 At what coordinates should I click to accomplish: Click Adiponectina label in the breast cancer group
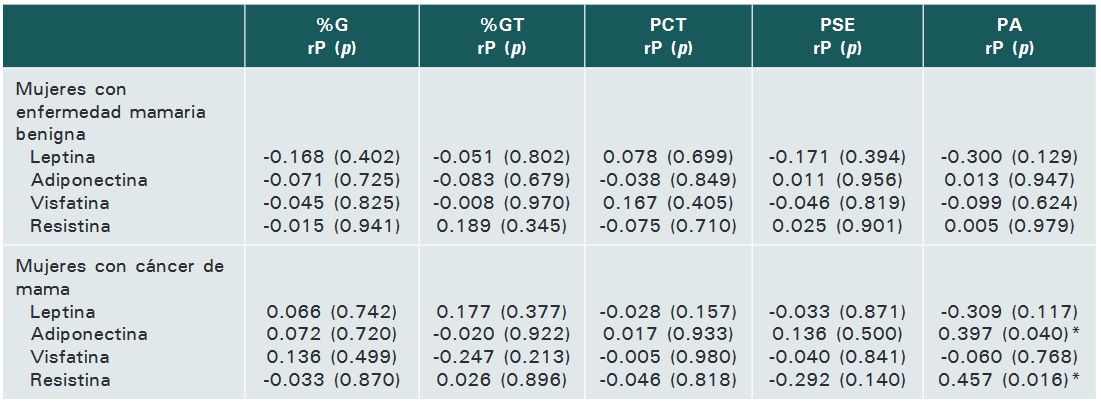(89, 334)
